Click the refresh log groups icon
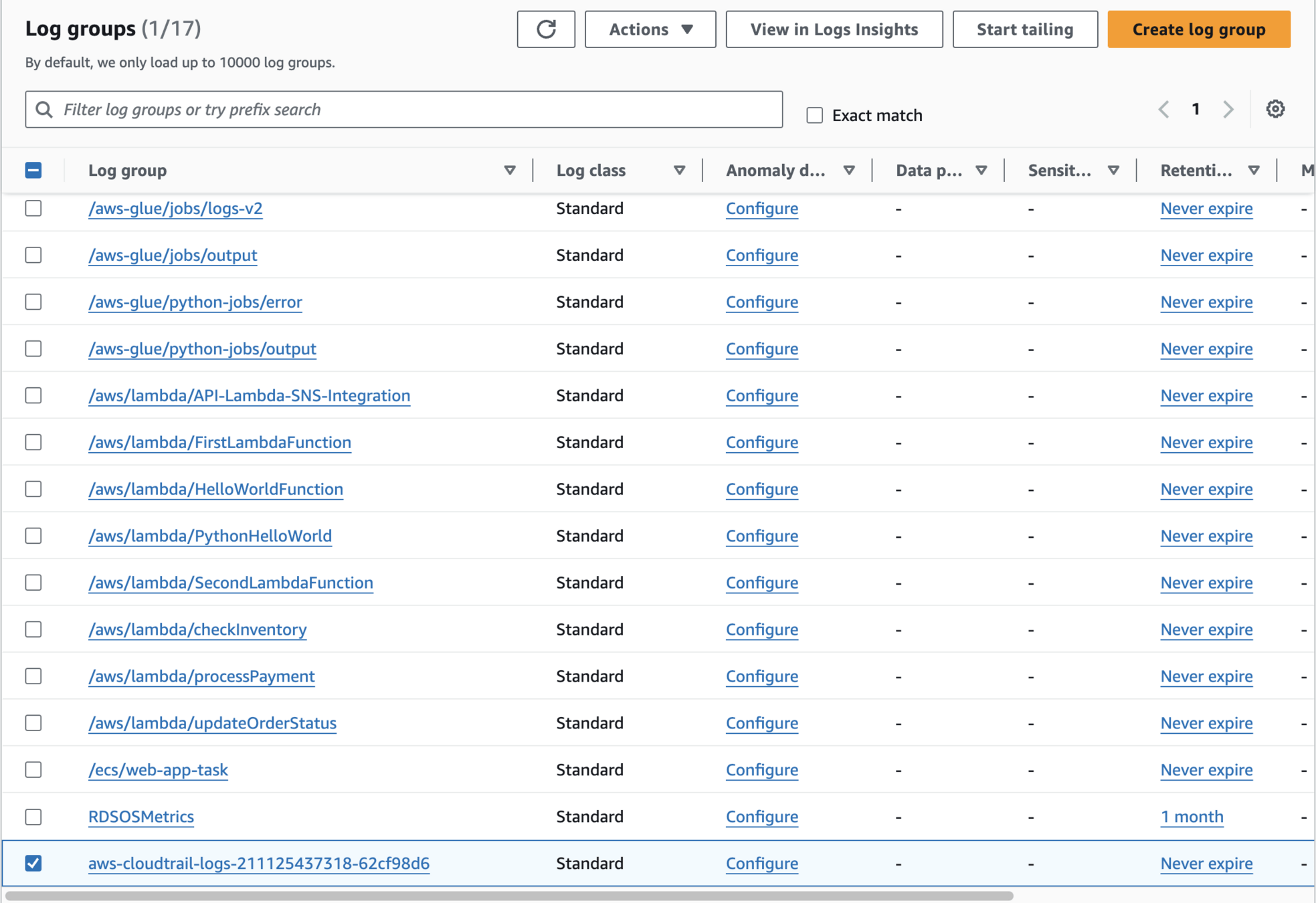This screenshot has width=1316, height=903. 546,29
